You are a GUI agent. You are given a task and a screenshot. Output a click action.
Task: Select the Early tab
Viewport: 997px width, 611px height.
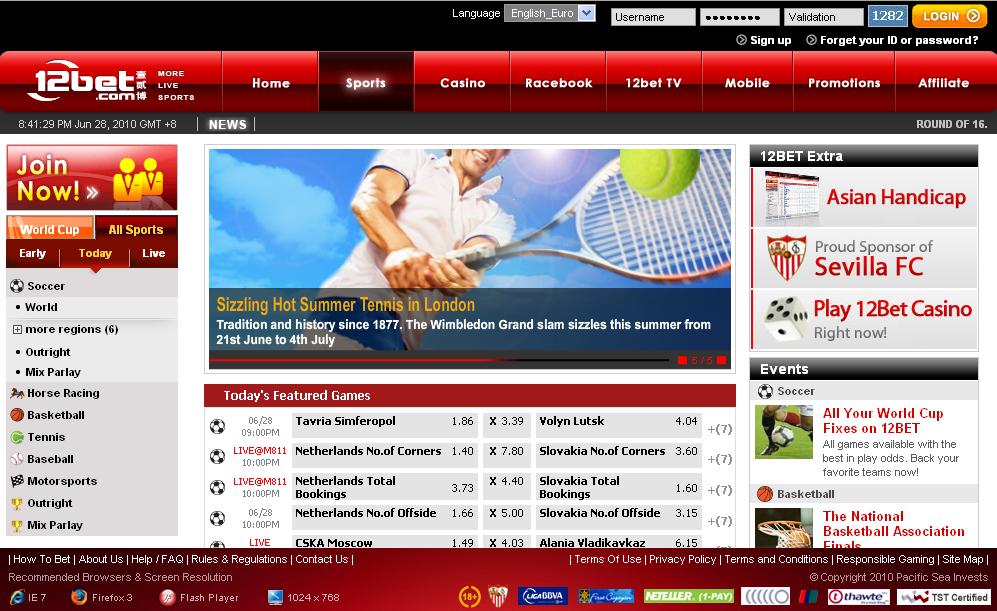pyautogui.click(x=32, y=254)
